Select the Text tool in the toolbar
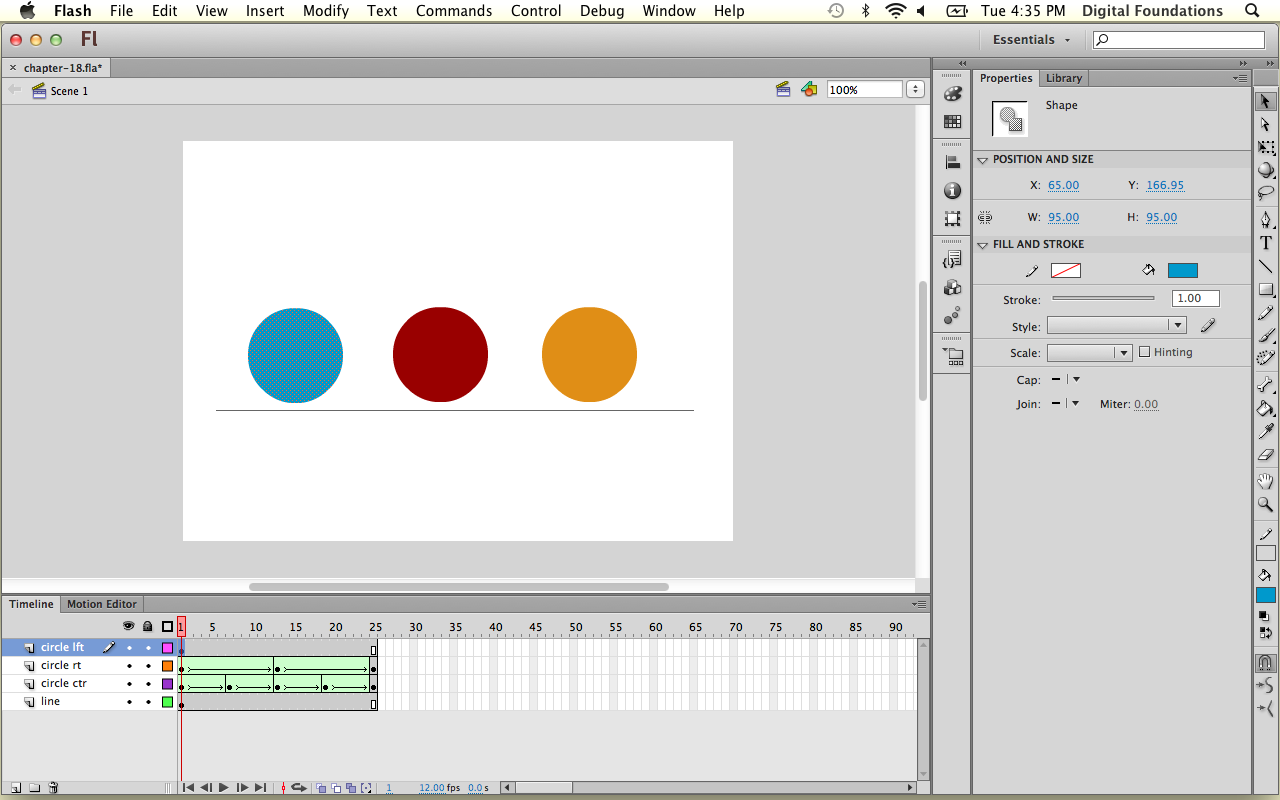Viewport: 1280px width, 800px height. [x=1265, y=243]
